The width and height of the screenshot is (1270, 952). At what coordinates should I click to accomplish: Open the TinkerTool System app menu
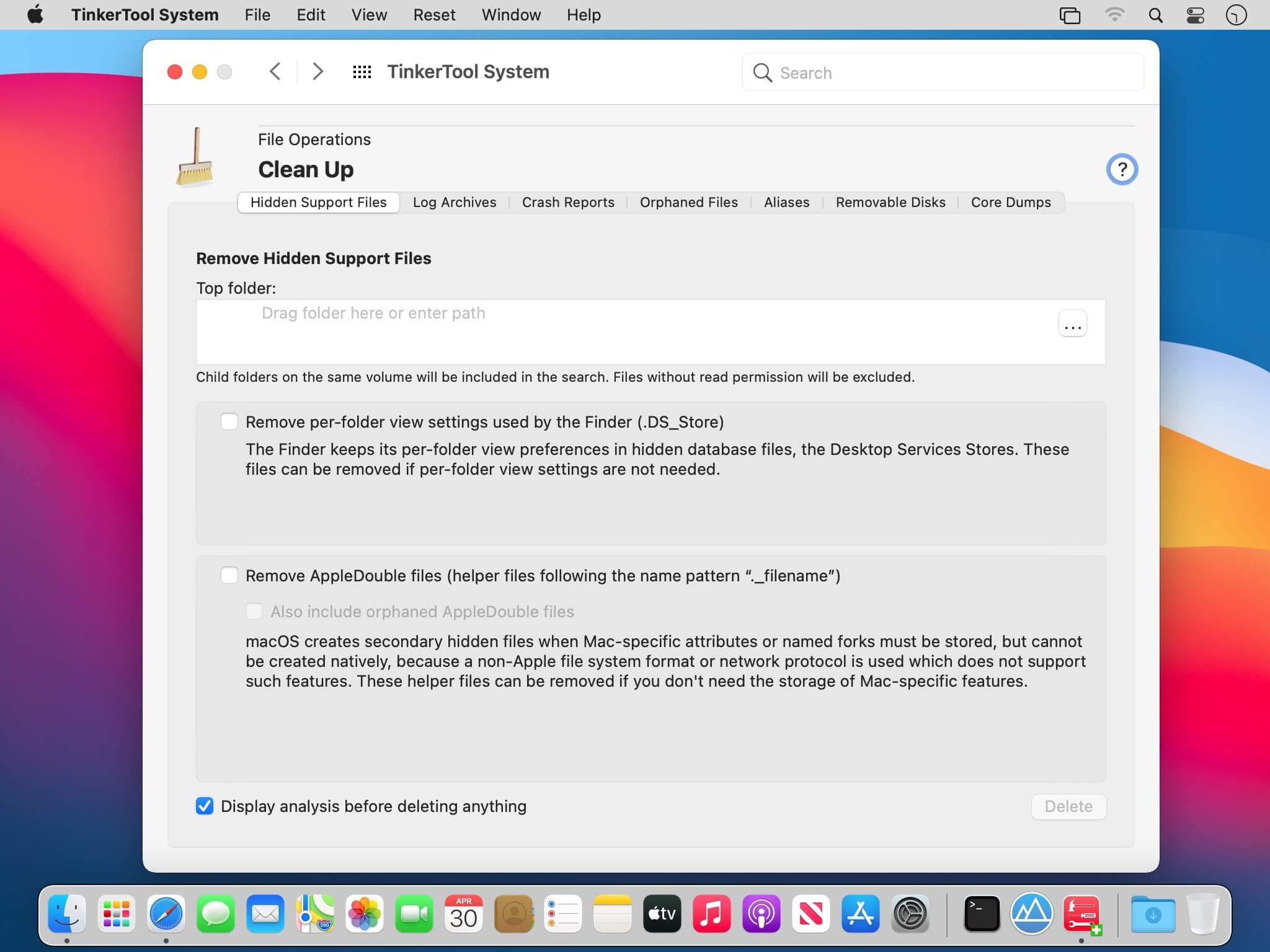click(x=144, y=15)
